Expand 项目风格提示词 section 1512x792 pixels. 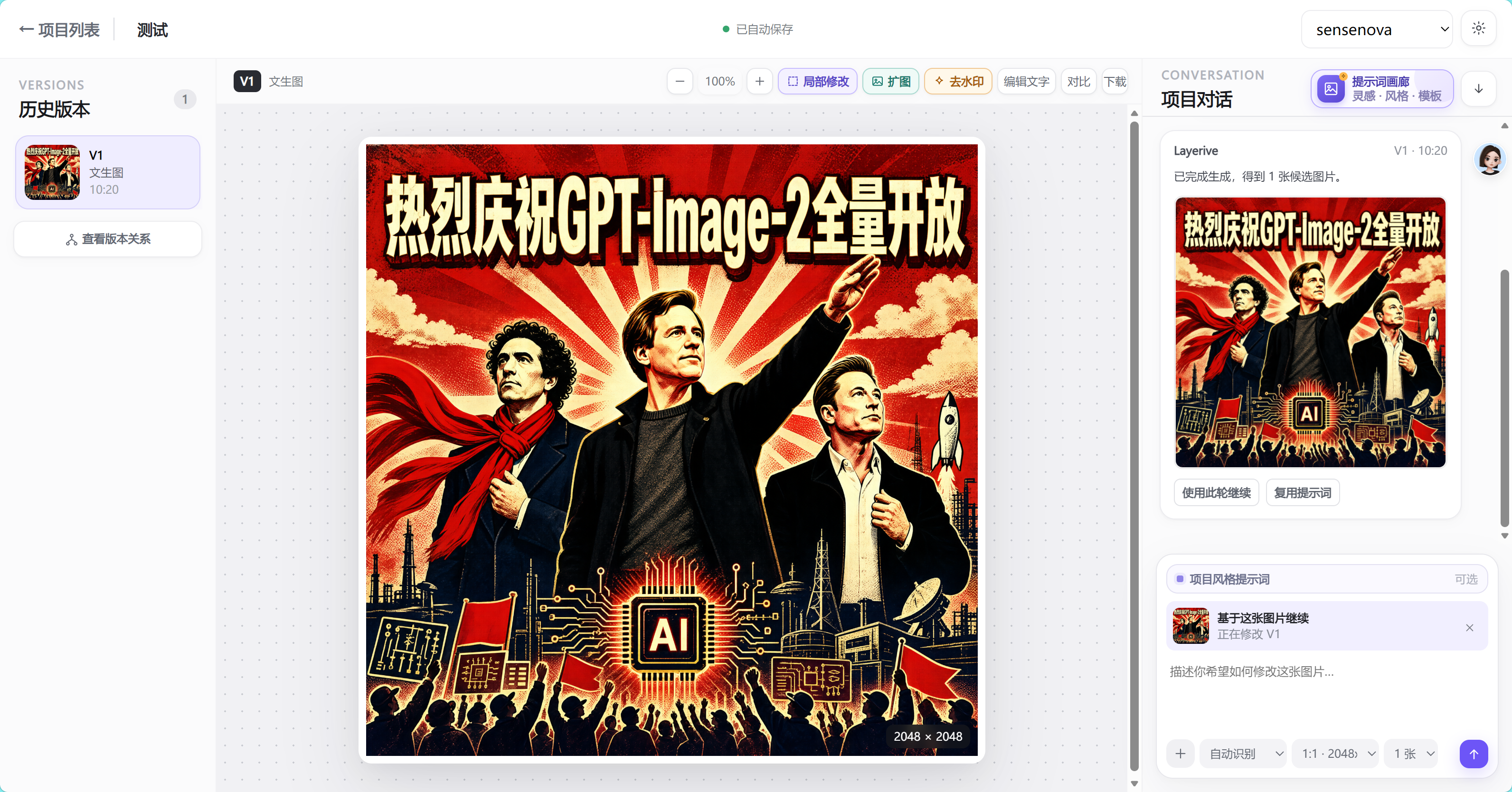click(1327, 579)
